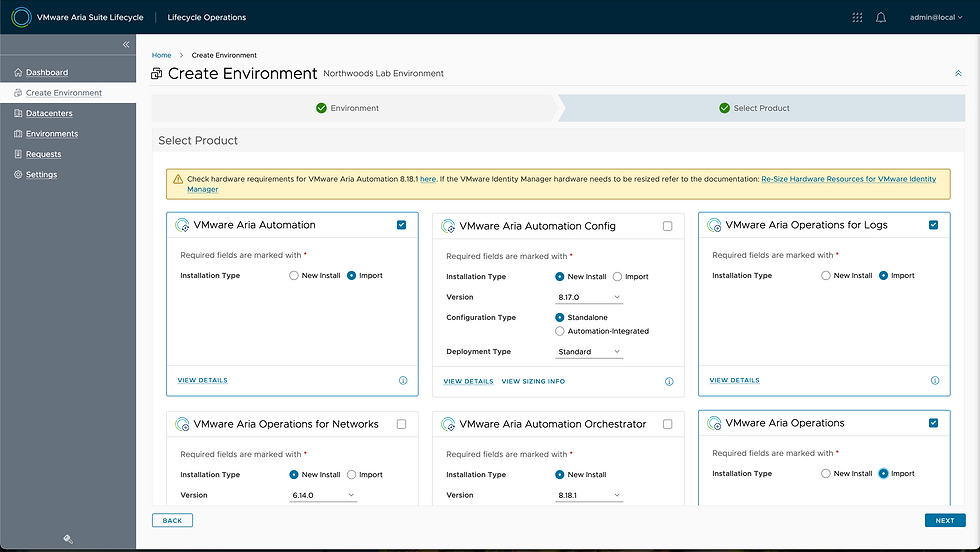This screenshot has height=552, width=980.
Task: Open VIEW SIZING INFO on the Automation Config card
Action: 533,381
